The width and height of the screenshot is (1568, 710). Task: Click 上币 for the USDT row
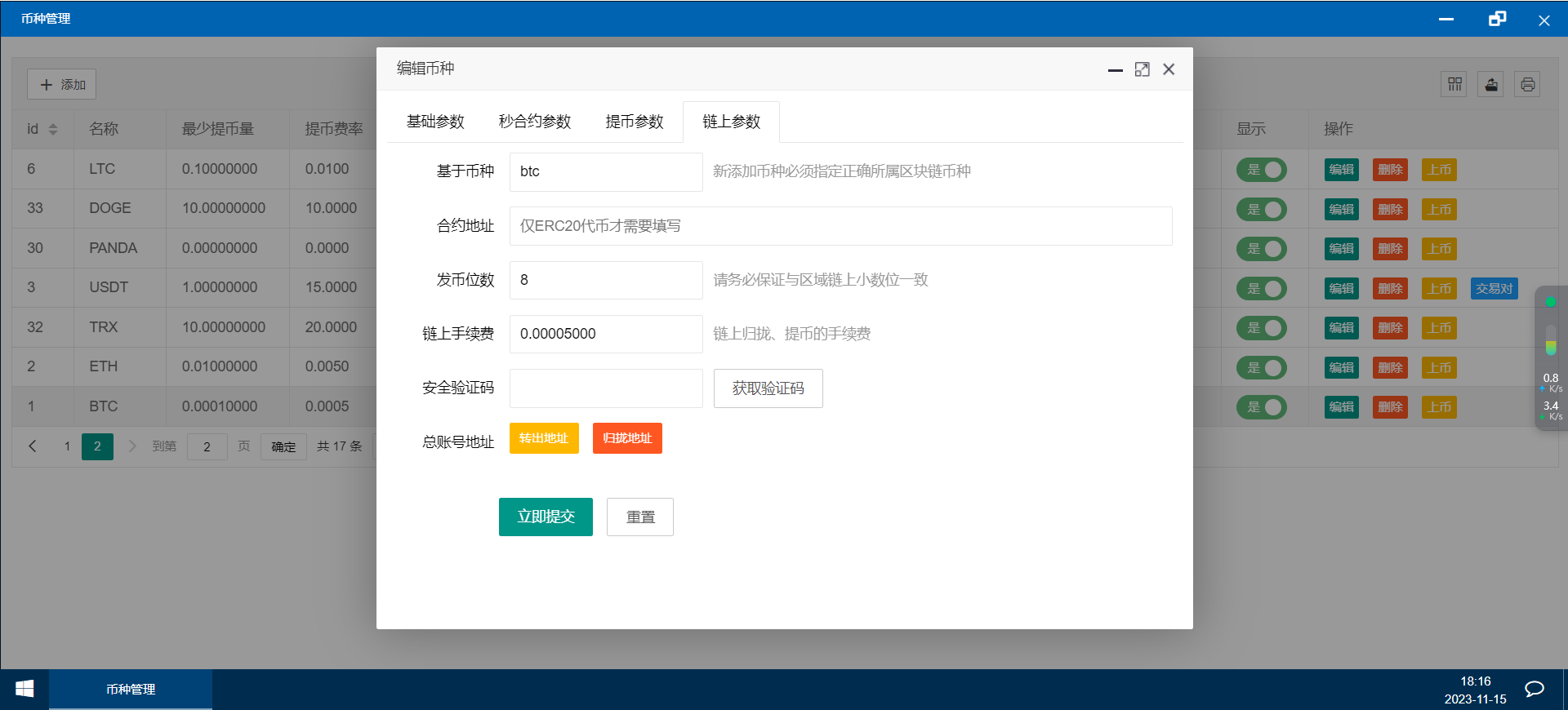click(x=1439, y=289)
